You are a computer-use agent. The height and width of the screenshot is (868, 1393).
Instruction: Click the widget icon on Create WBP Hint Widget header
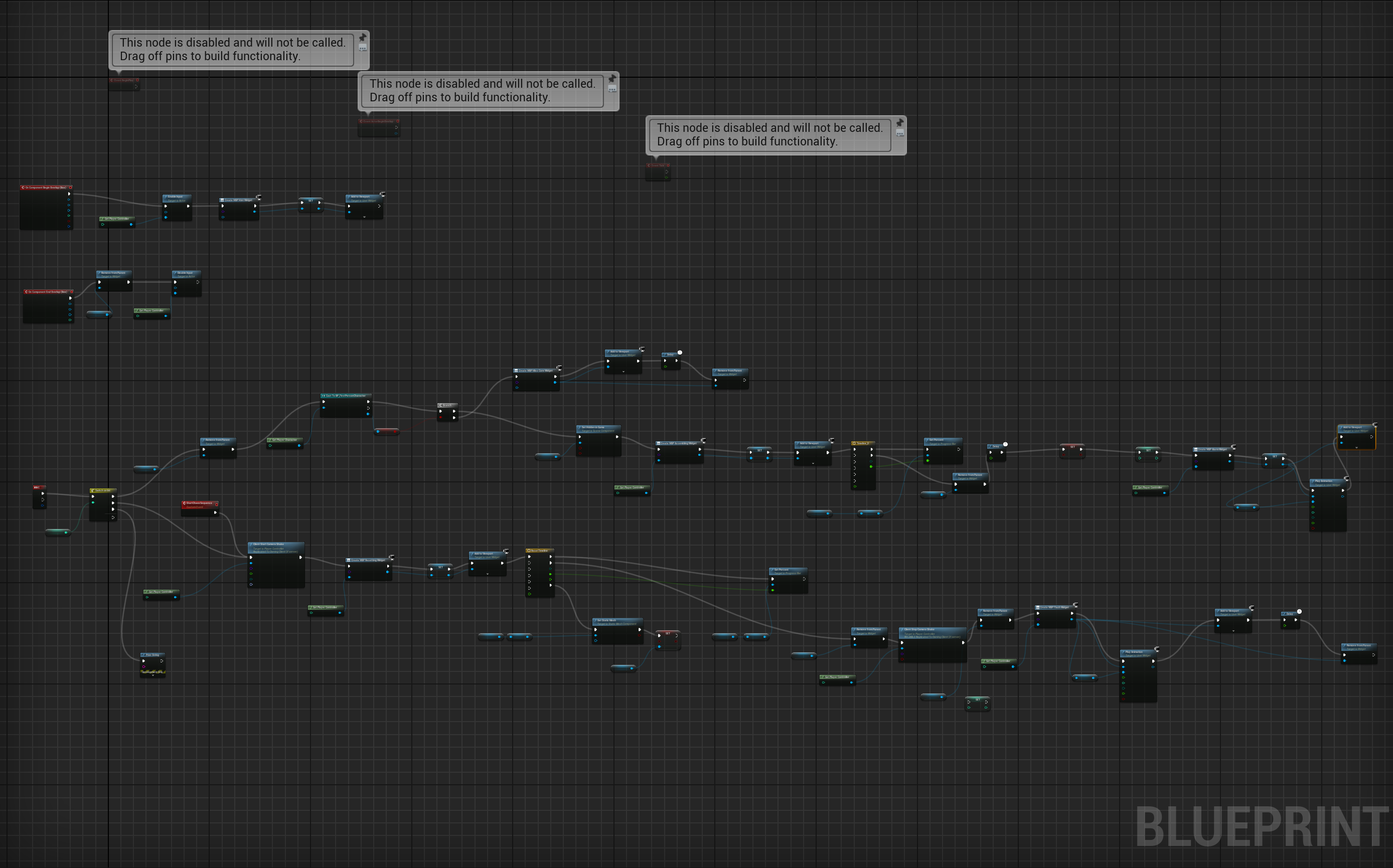(222, 201)
